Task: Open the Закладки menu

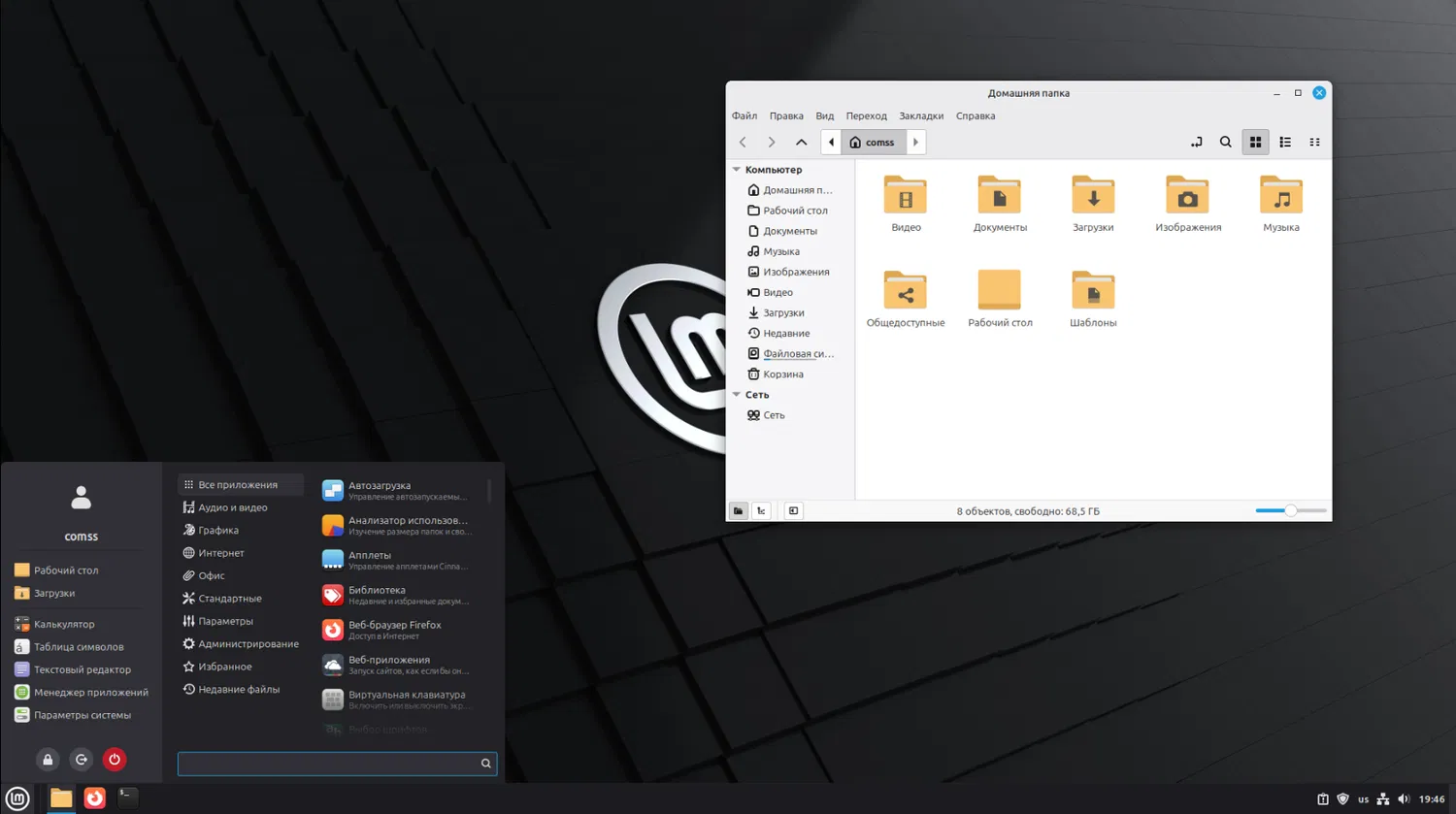Action: 921,116
